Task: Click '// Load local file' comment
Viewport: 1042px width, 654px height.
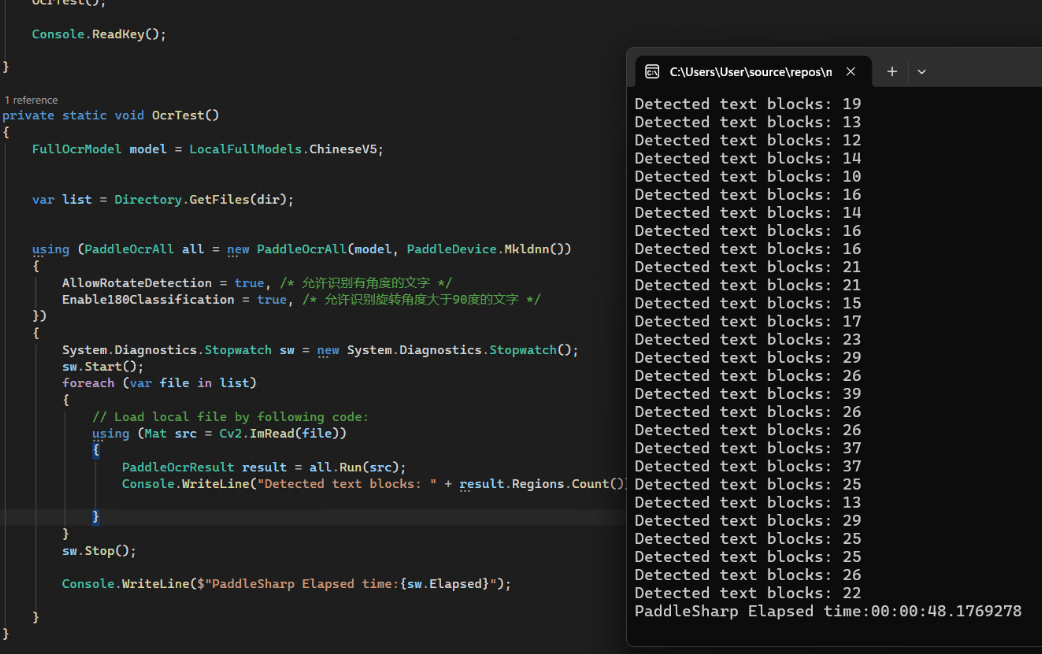Action: pos(230,417)
